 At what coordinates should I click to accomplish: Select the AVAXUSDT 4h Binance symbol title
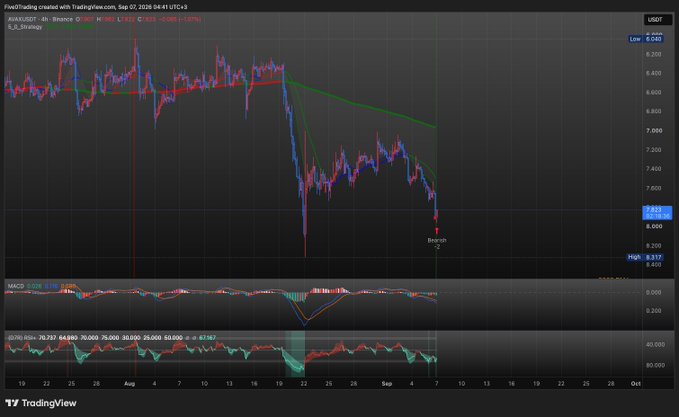40,19
